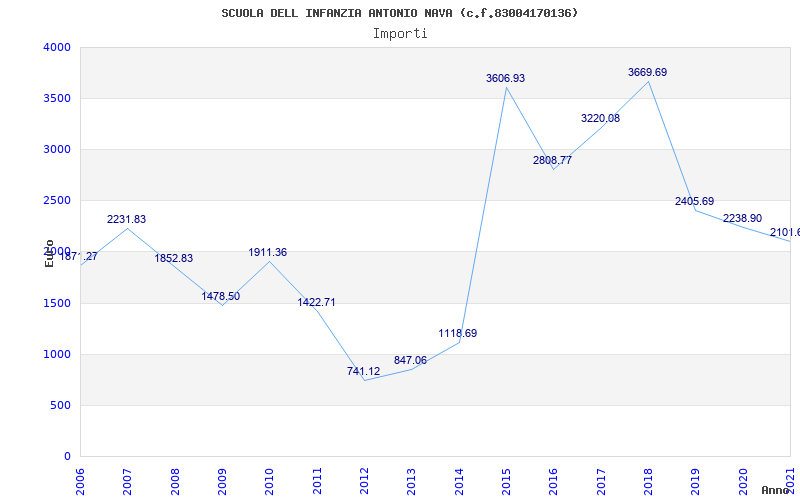The height and width of the screenshot is (500, 800).
Task: Click the 3606.93 data label
Action: tap(506, 79)
